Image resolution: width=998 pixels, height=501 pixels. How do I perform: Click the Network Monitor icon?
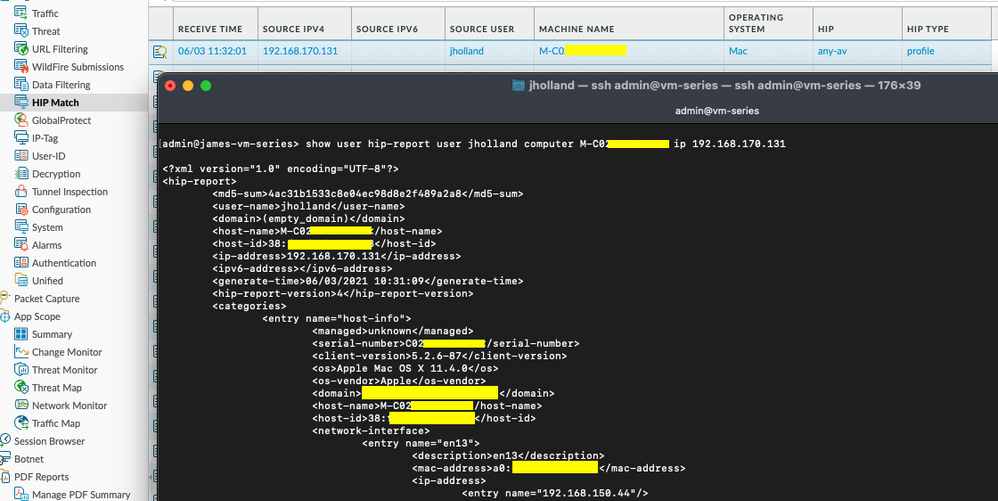pyautogui.click(x=23, y=406)
